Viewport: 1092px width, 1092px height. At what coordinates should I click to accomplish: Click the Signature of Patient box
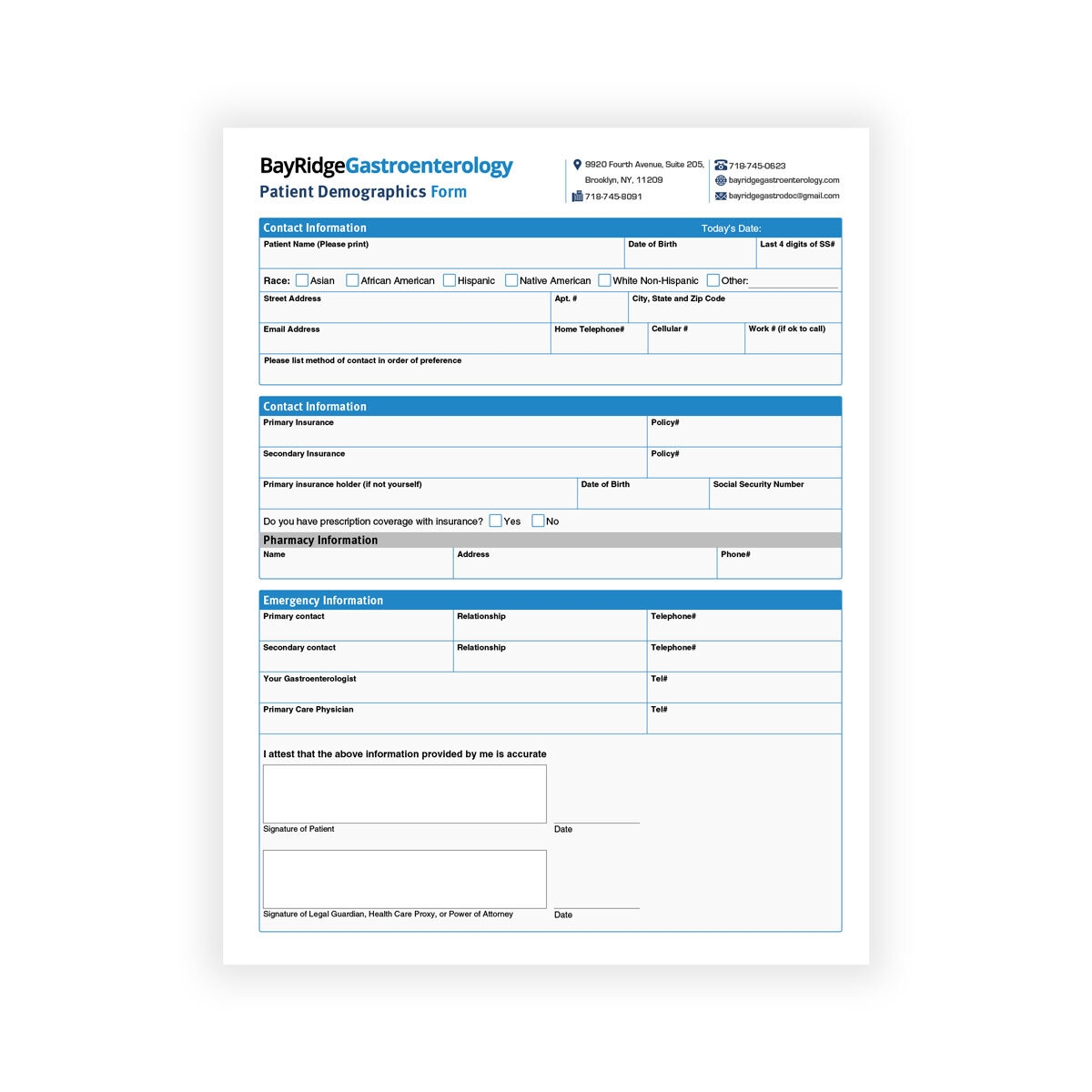(x=405, y=794)
